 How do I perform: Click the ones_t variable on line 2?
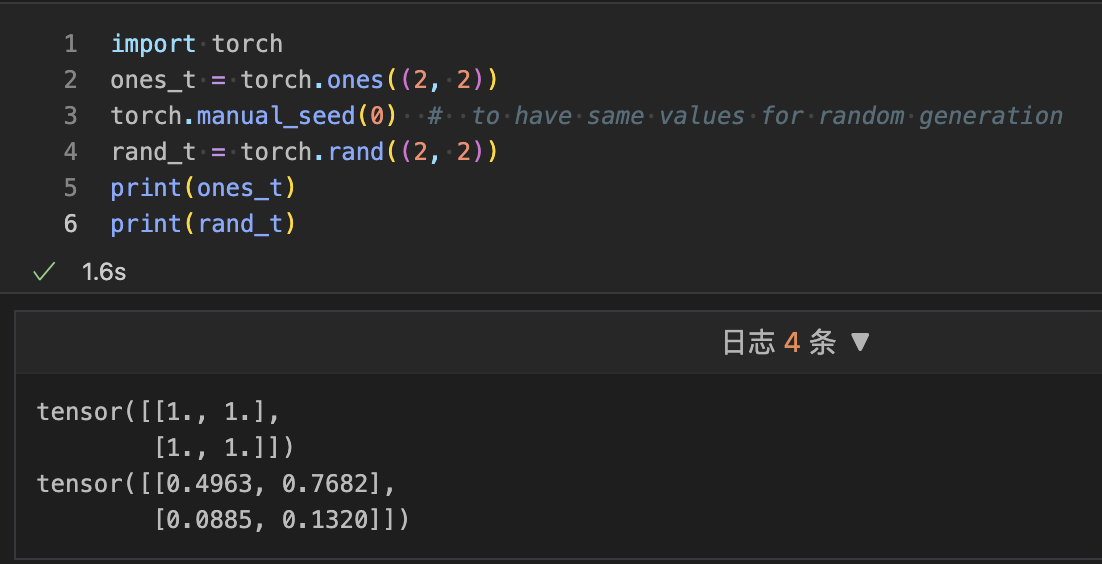pyautogui.click(x=153, y=80)
